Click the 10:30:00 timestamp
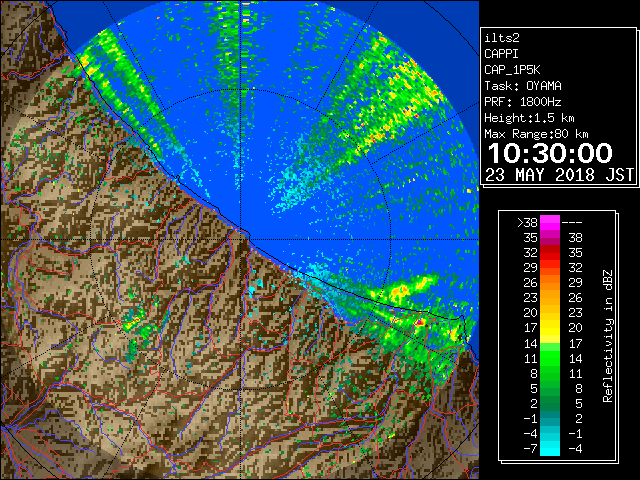The height and width of the screenshot is (480, 640). pos(550,153)
